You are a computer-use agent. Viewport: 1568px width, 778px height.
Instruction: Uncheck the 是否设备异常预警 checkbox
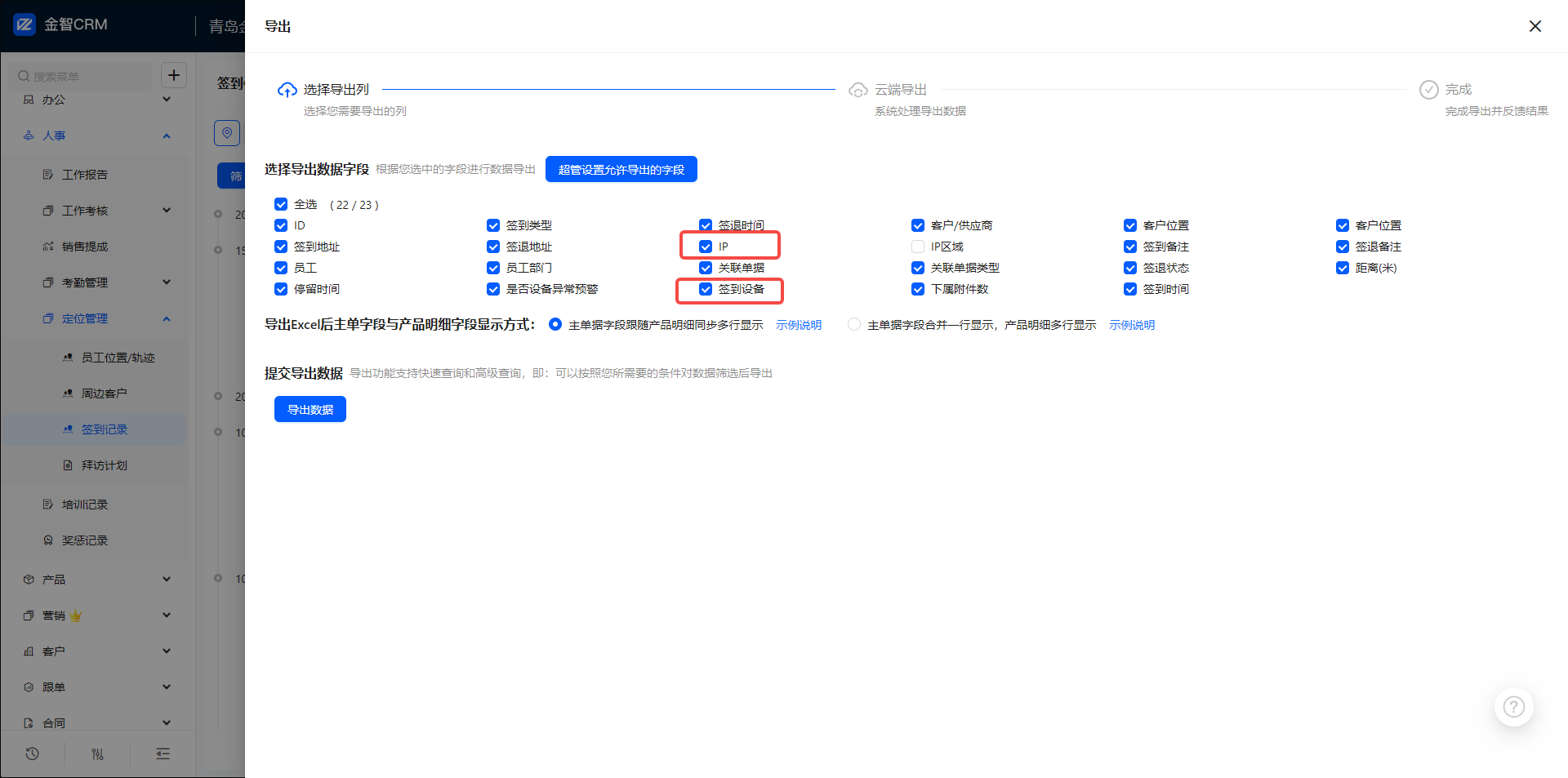pyautogui.click(x=493, y=289)
